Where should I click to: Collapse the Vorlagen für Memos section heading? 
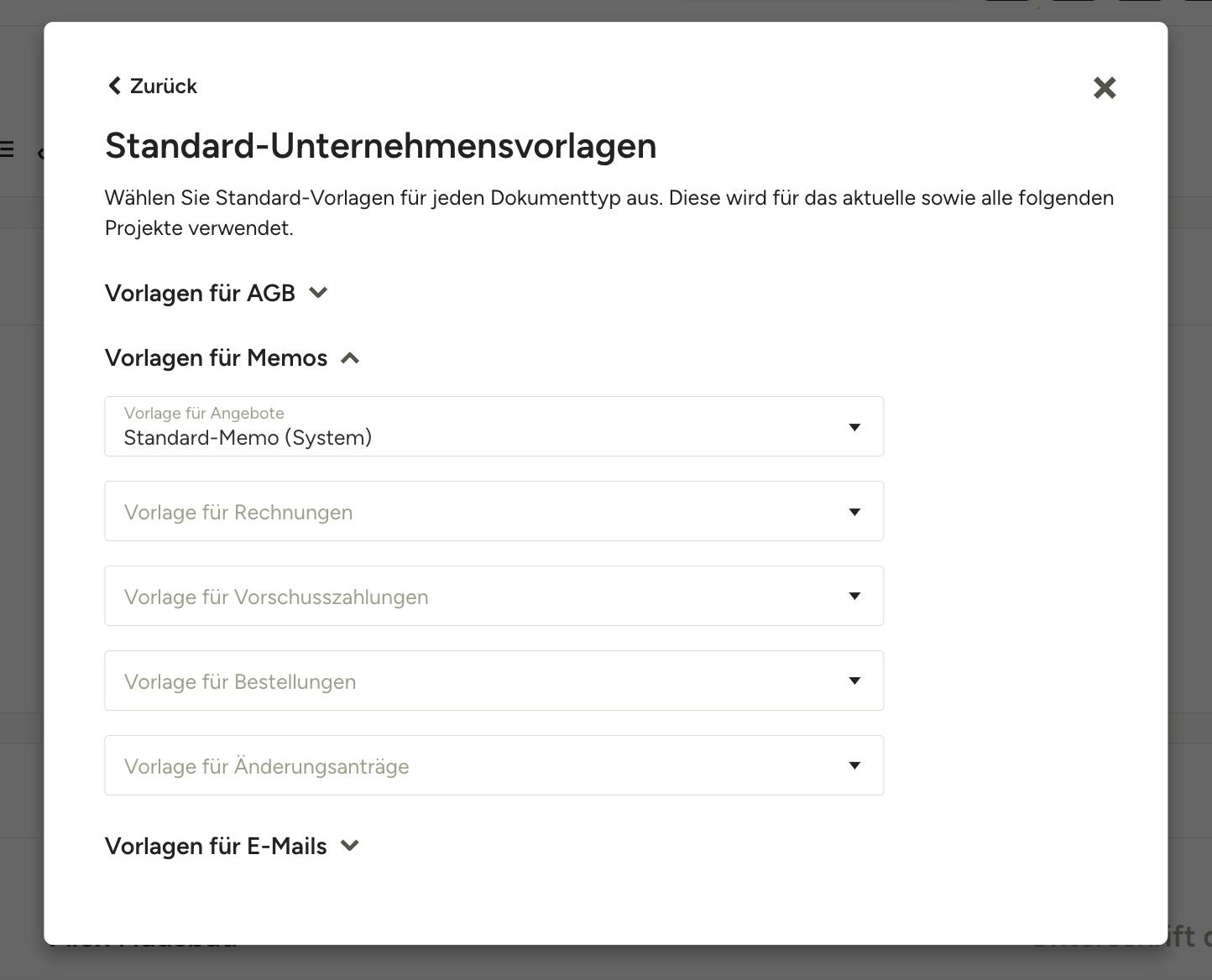click(216, 357)
